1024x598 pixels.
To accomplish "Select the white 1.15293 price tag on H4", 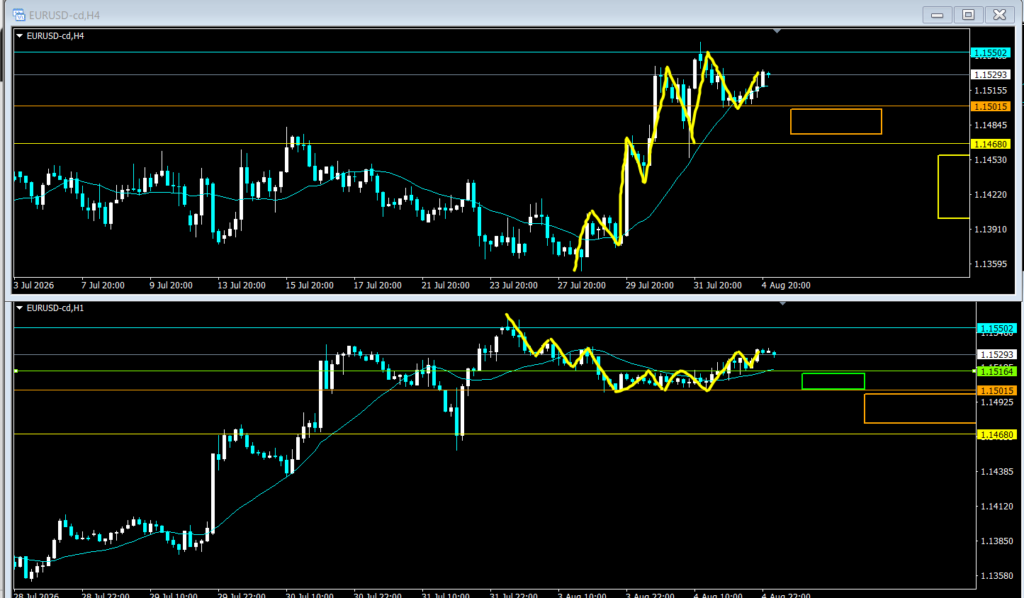I will pos(991,74).
